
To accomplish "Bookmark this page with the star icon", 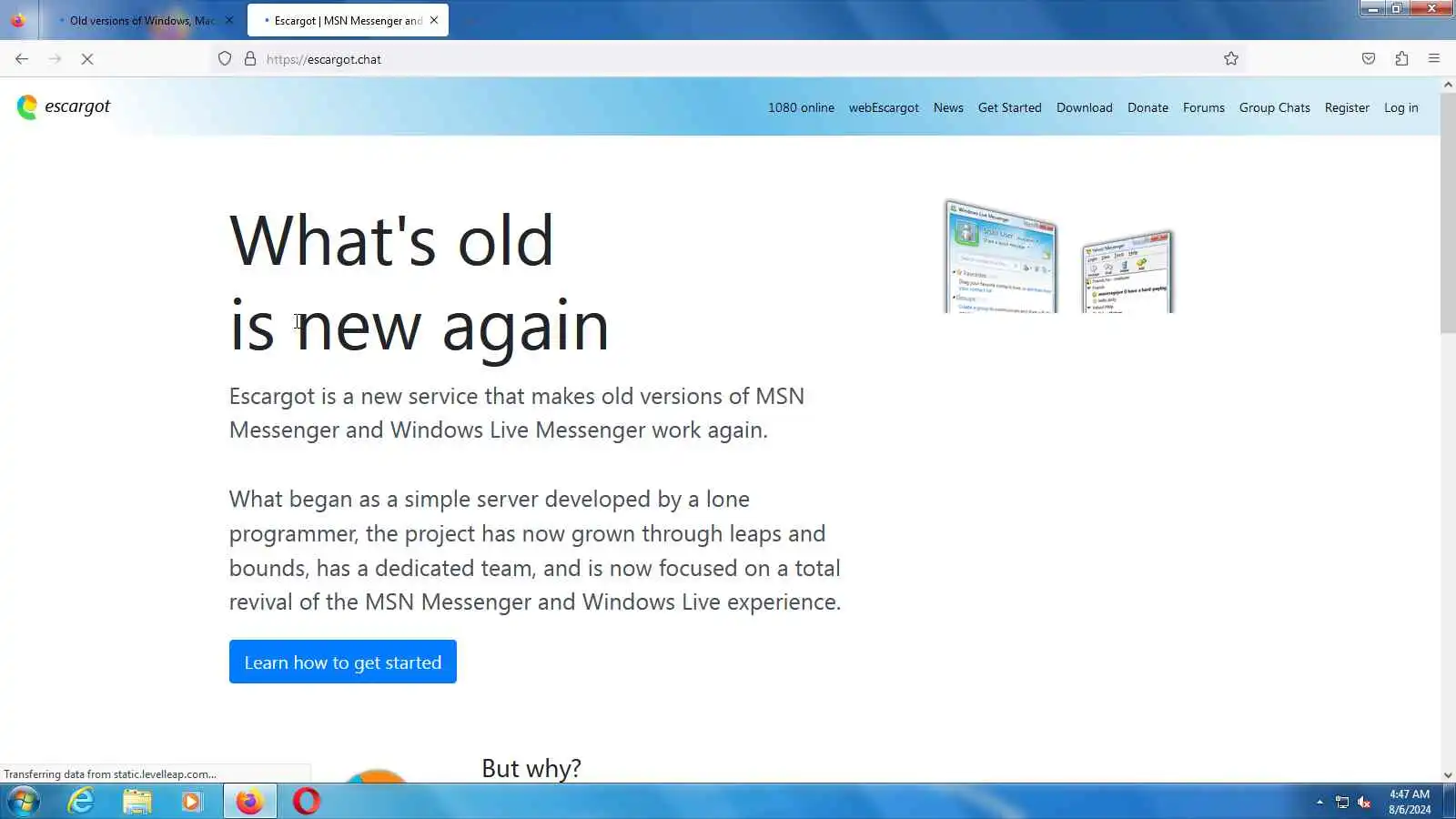I will (1231, 59).
